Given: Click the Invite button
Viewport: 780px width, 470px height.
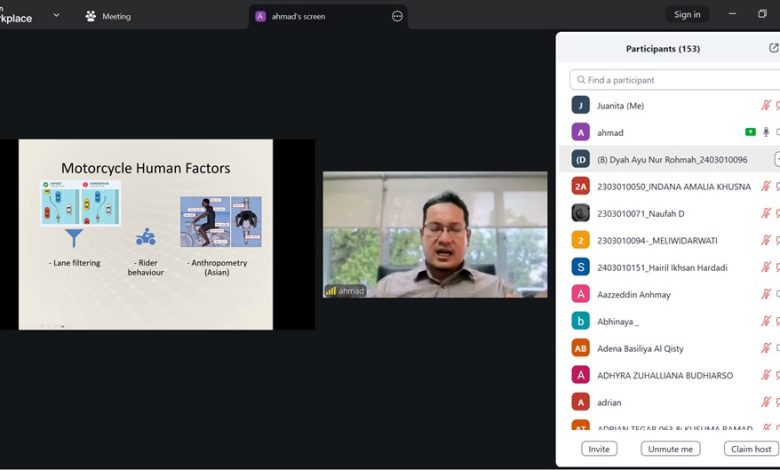Looking at the screenshot, I should click(599, 449).
